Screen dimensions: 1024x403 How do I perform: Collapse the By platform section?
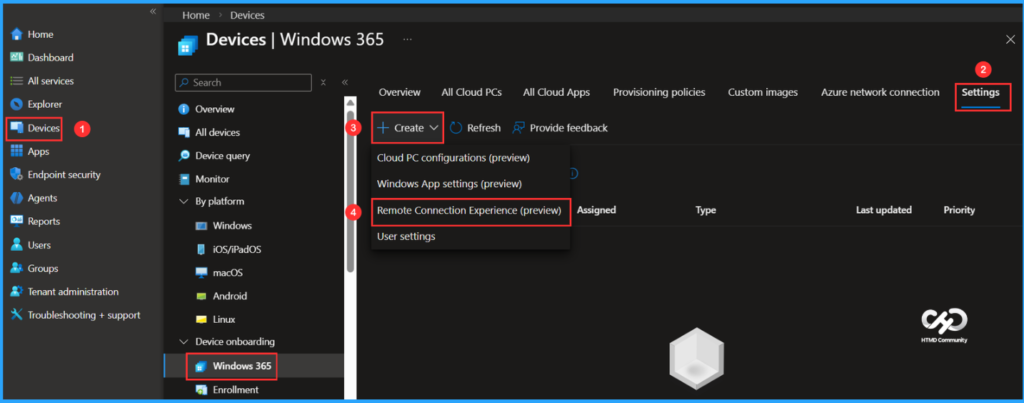[184, 202]
